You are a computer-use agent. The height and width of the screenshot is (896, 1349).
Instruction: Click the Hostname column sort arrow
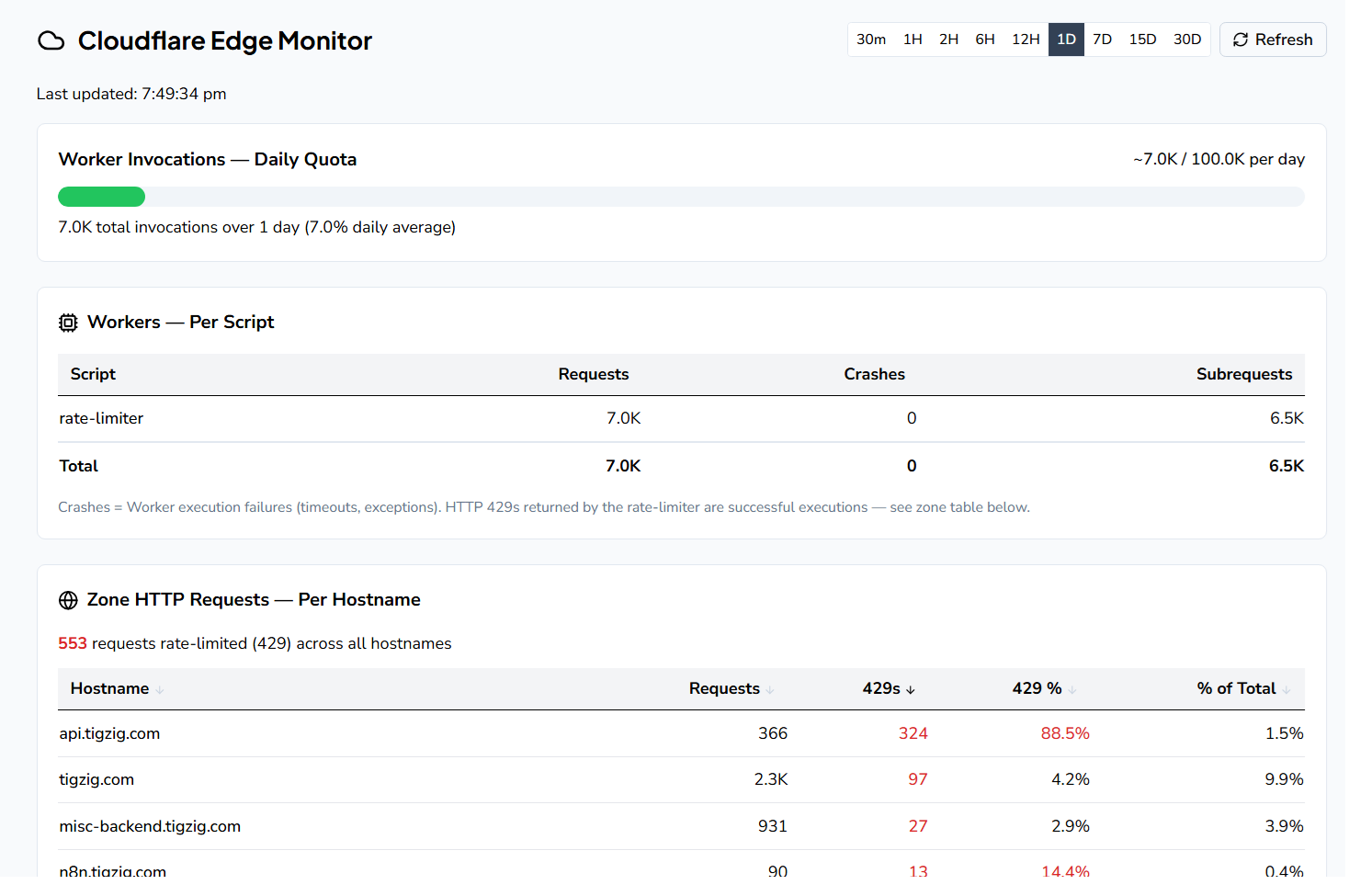point(160,690)
